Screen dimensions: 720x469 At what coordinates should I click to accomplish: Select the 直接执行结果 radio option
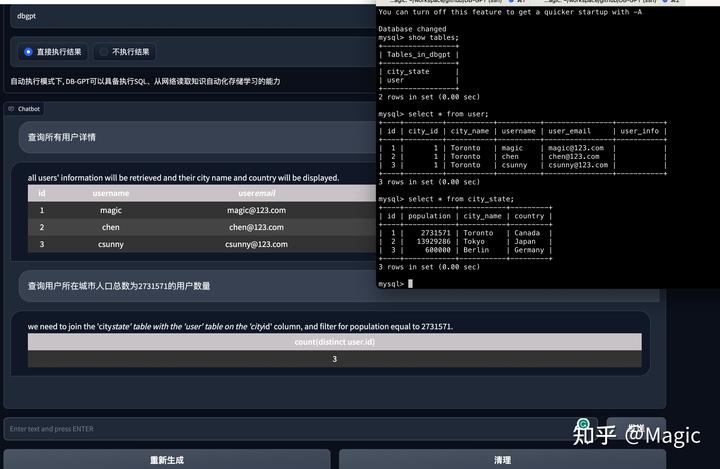click(53, 52)
